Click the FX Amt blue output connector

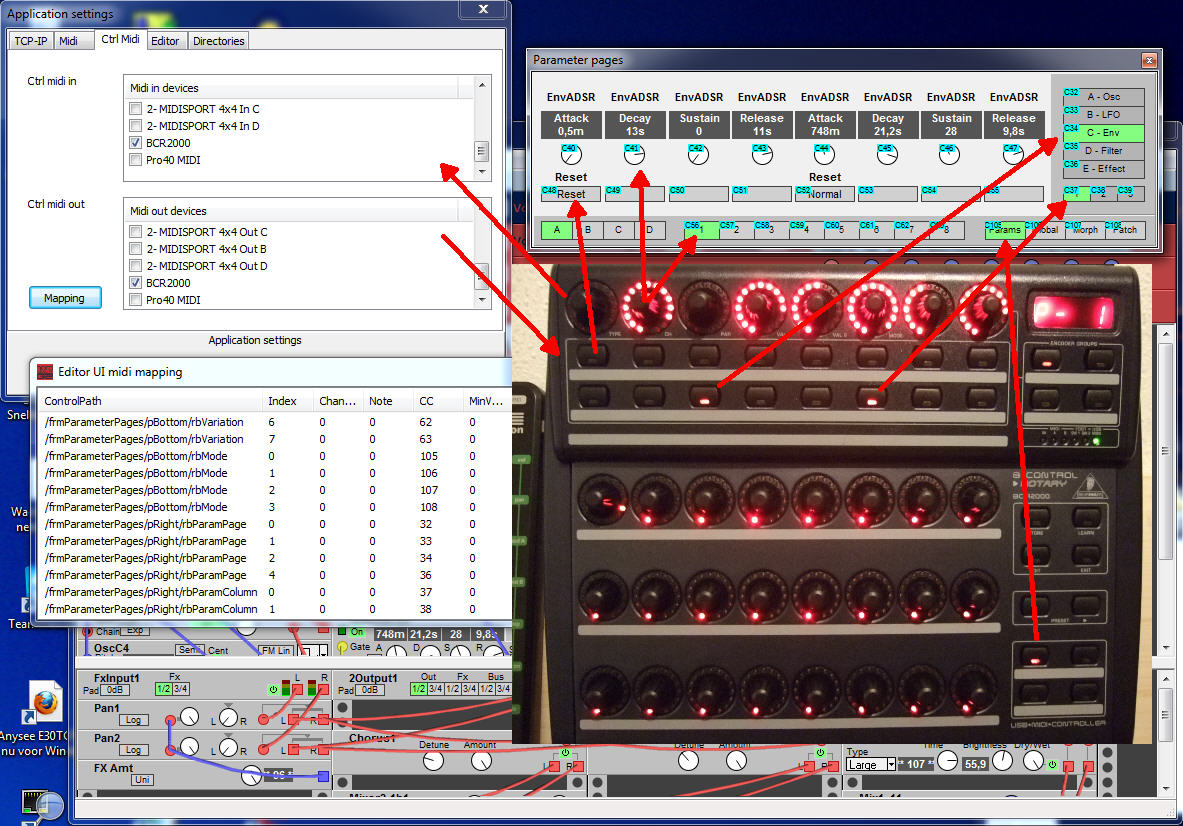click(x=323, y=777)
